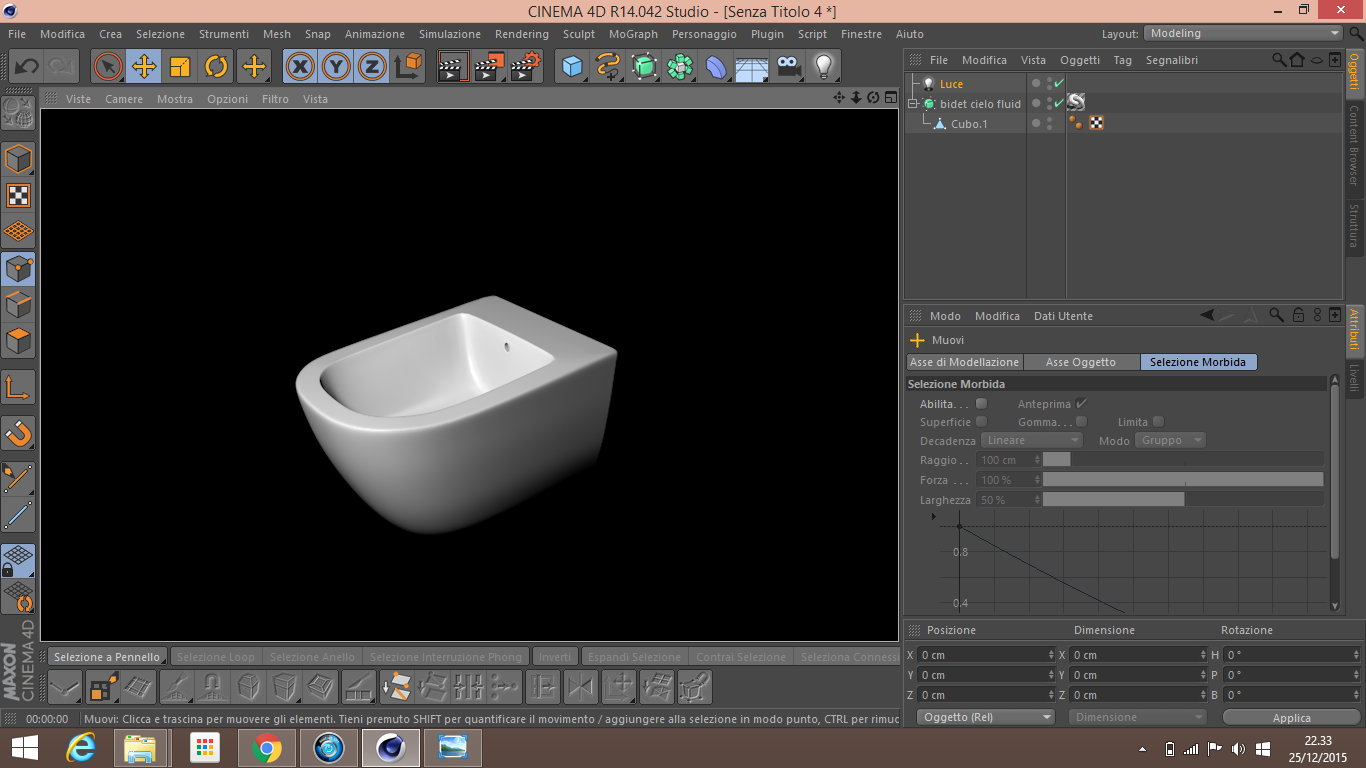Open the Layout Modeling dropdown
Screen dimensions: 1366x768
tap(1243, 34)
